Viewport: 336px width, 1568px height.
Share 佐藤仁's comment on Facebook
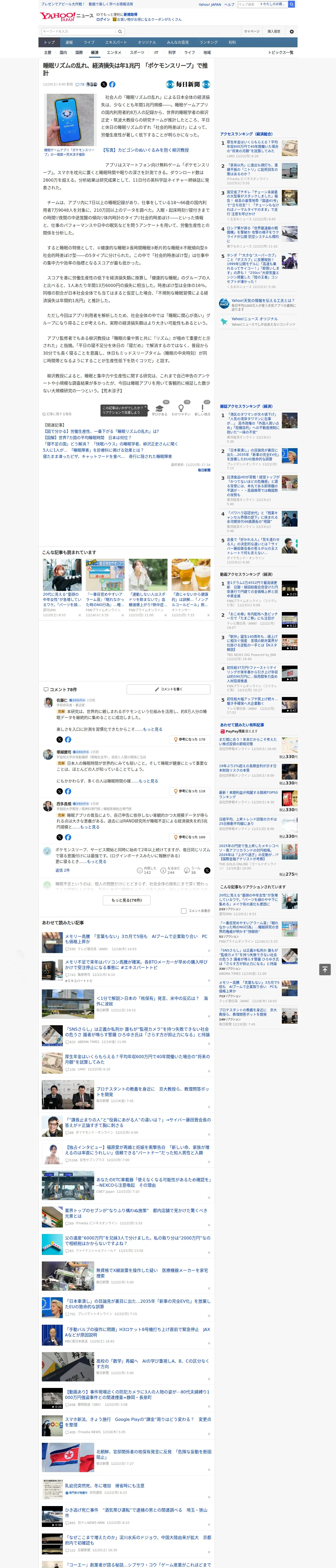[68, 740]
